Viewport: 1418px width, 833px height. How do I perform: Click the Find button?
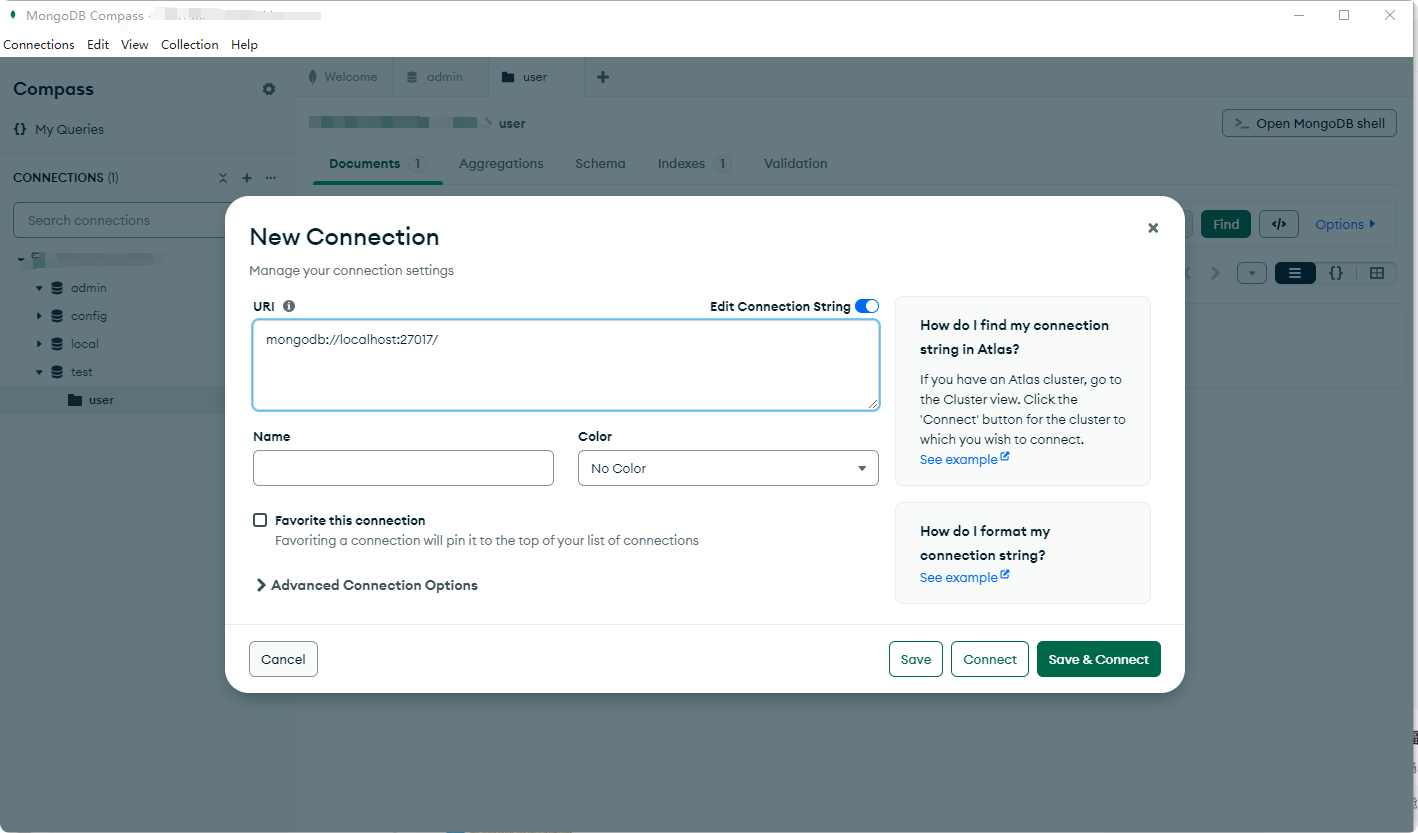click(1226, 224)
